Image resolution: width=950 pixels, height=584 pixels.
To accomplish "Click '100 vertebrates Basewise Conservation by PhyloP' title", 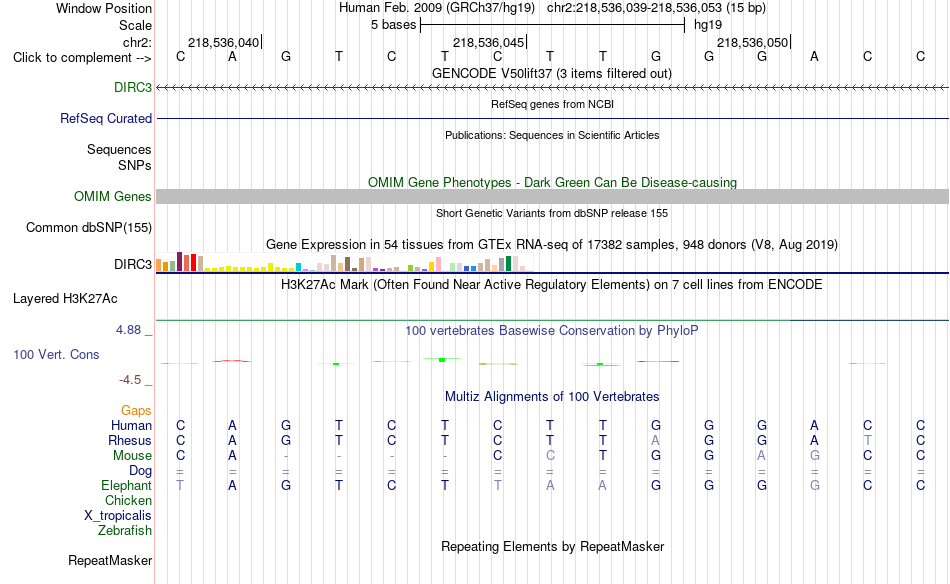I will 552,331.
